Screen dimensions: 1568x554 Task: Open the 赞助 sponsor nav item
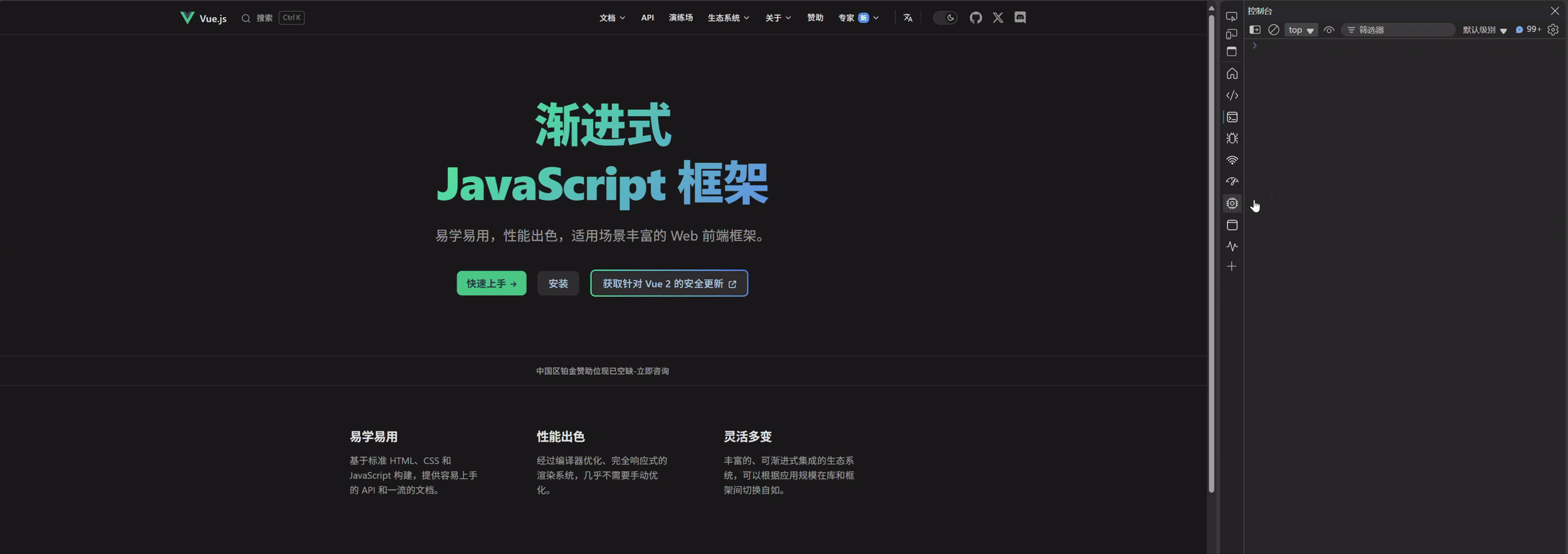[x=815, y=18]
